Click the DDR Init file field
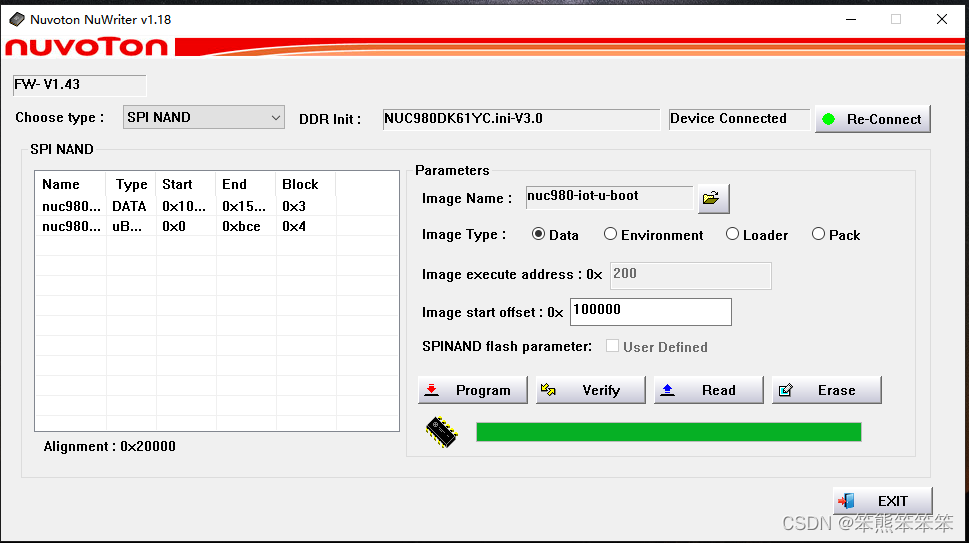Screen dimensions: 969x543 point(522,119)
